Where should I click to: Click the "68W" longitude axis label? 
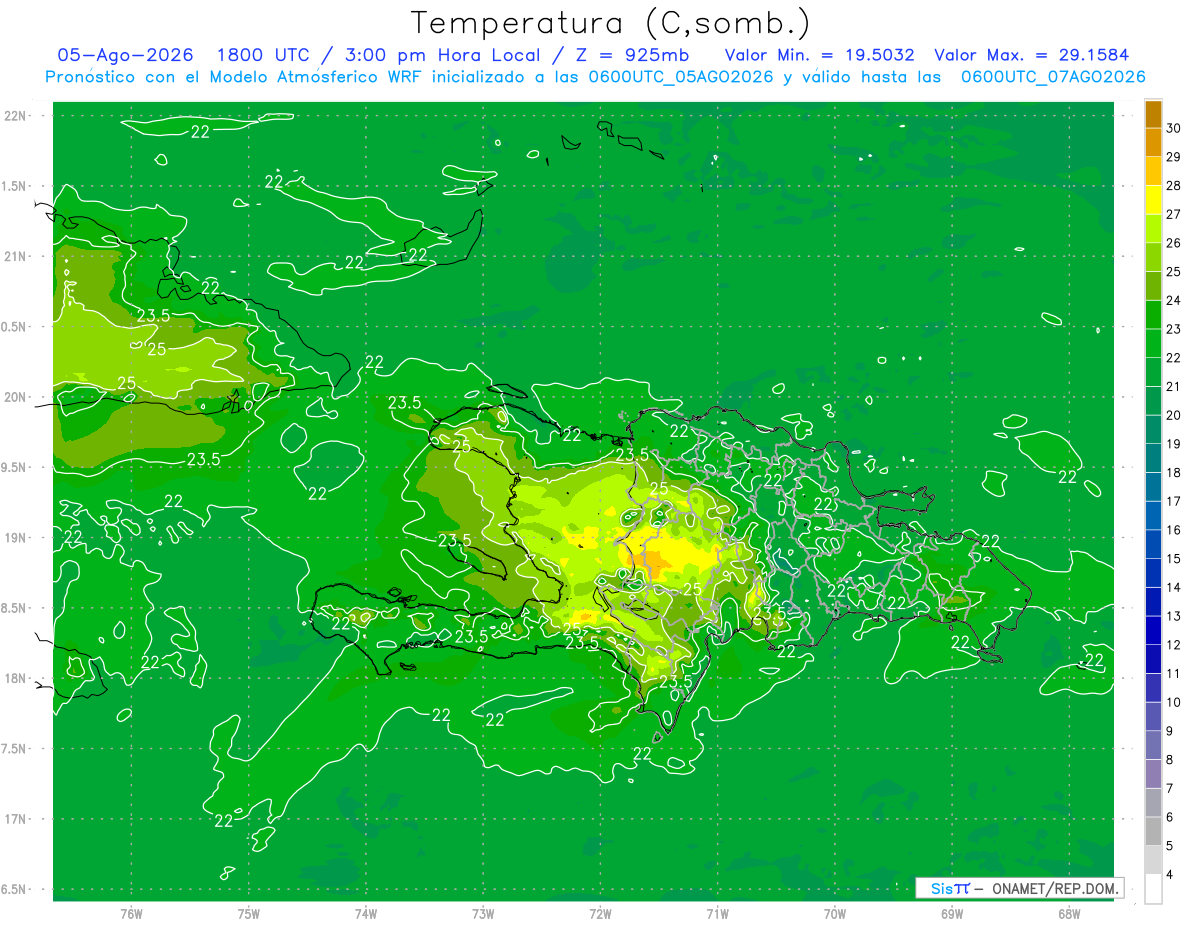pyautogui.click(x=1069, y=914)
